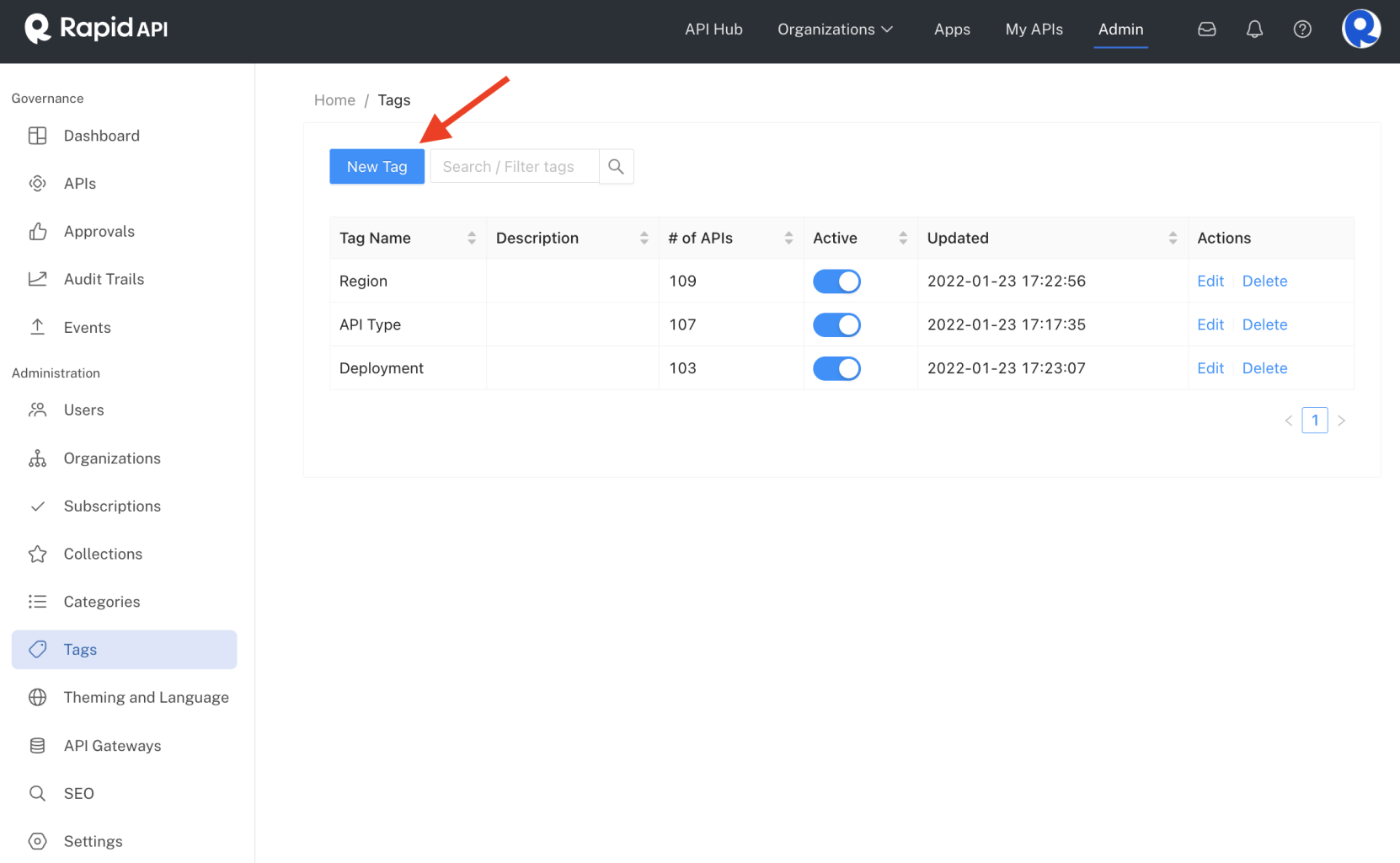The width and height of the screenshot is (1400, 863).
Task: Select page 1 in the pagination
Action: pos(1315,421)
